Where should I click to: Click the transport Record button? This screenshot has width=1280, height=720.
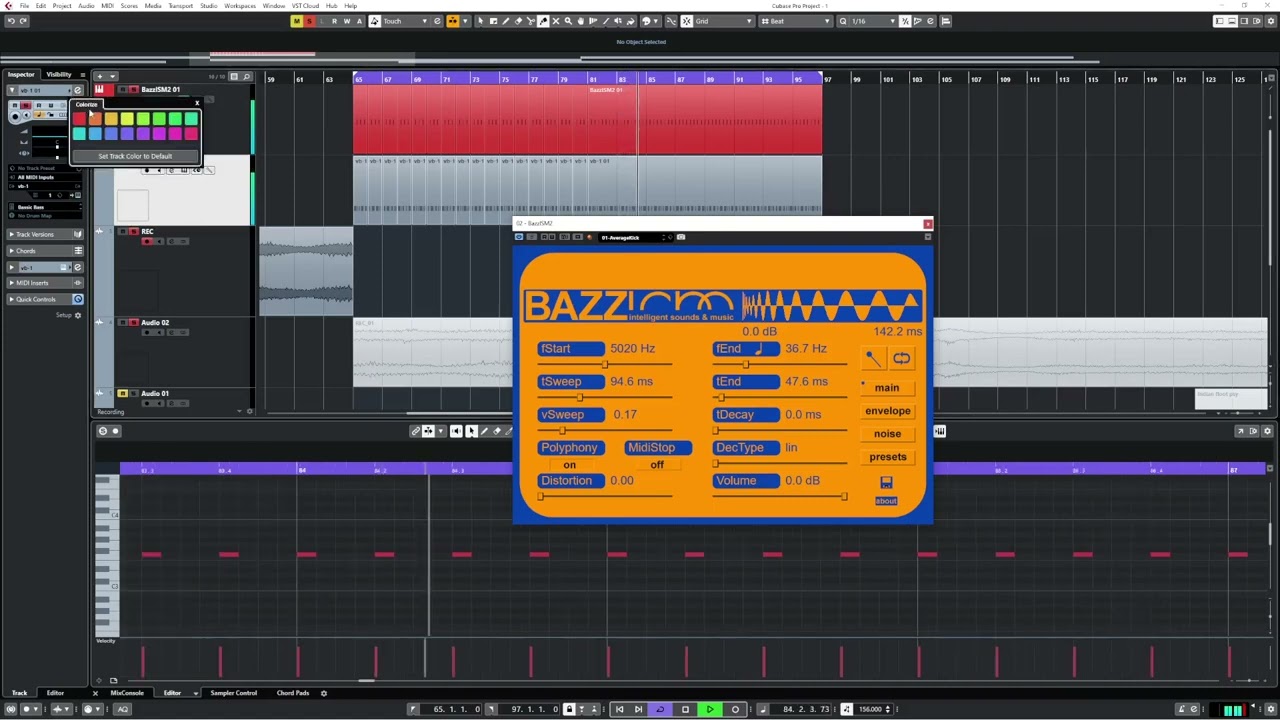click(735, 709)
